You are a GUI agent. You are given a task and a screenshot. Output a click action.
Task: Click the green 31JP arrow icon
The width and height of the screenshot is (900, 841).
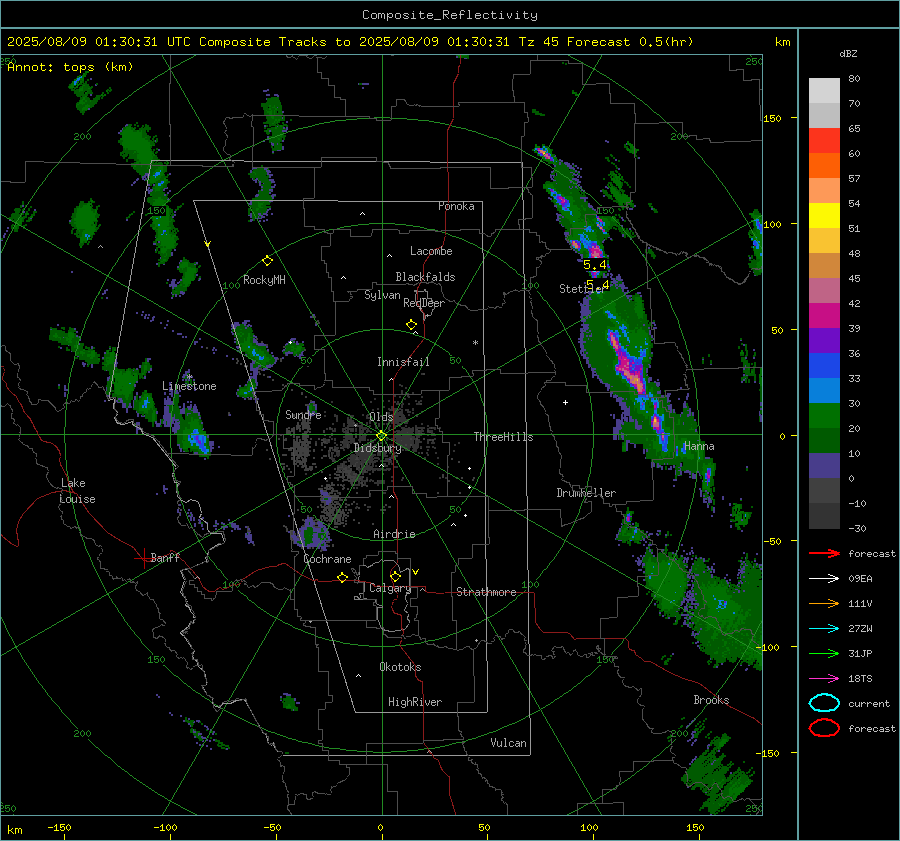click(824, 653)
